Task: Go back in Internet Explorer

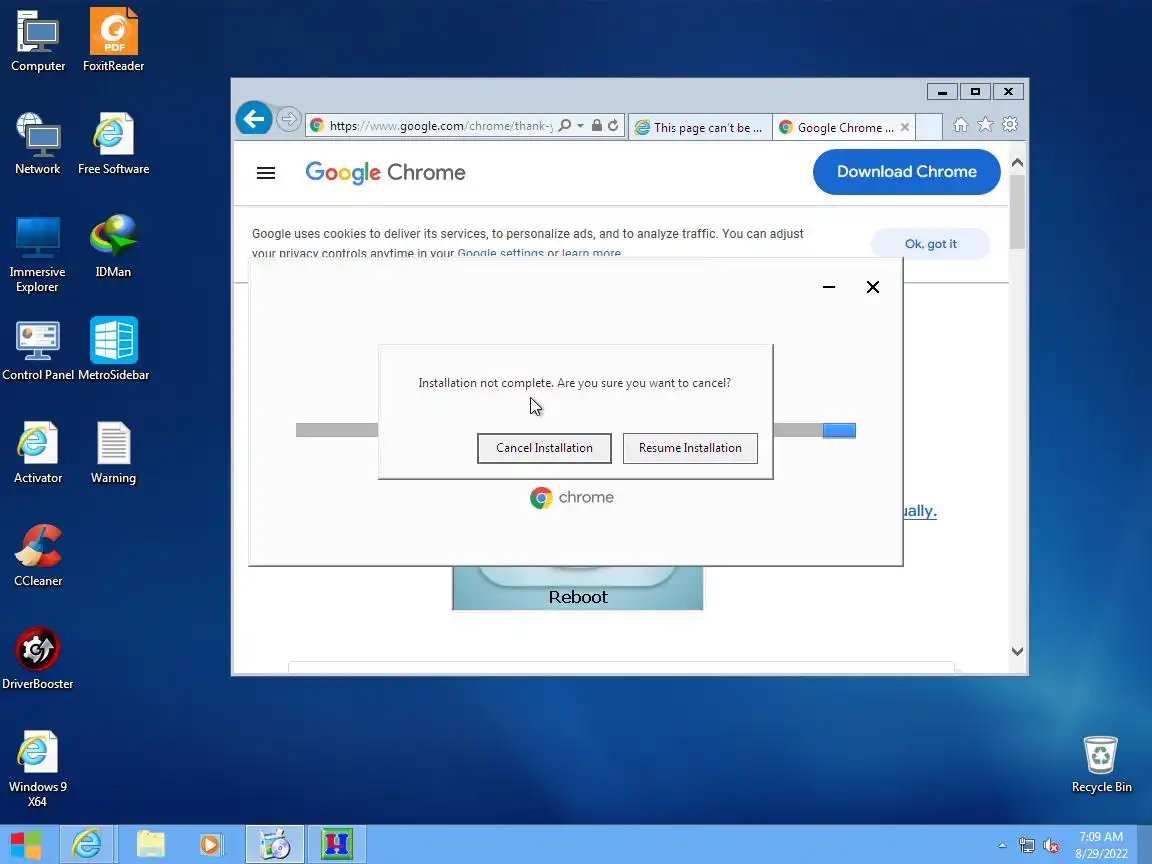Action: (254, 118)
